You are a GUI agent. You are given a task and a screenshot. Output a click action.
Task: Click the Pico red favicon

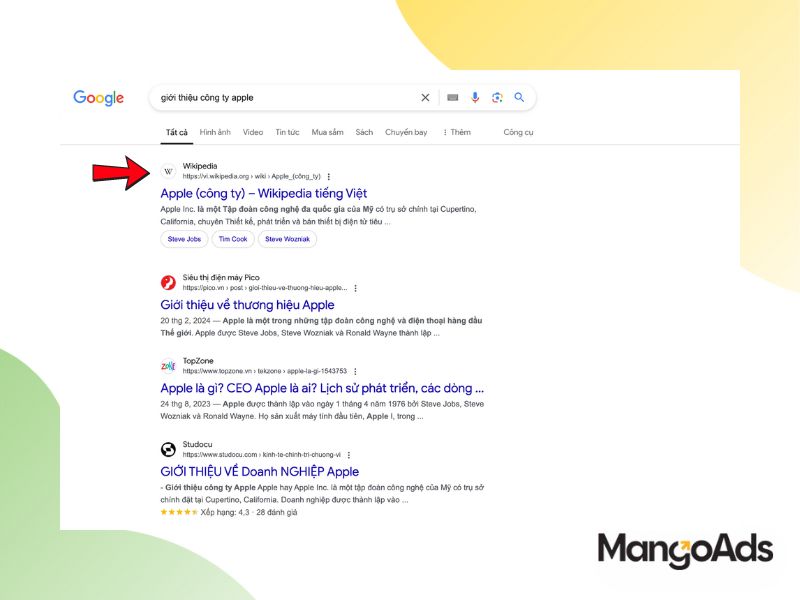[x=168, y=283]
